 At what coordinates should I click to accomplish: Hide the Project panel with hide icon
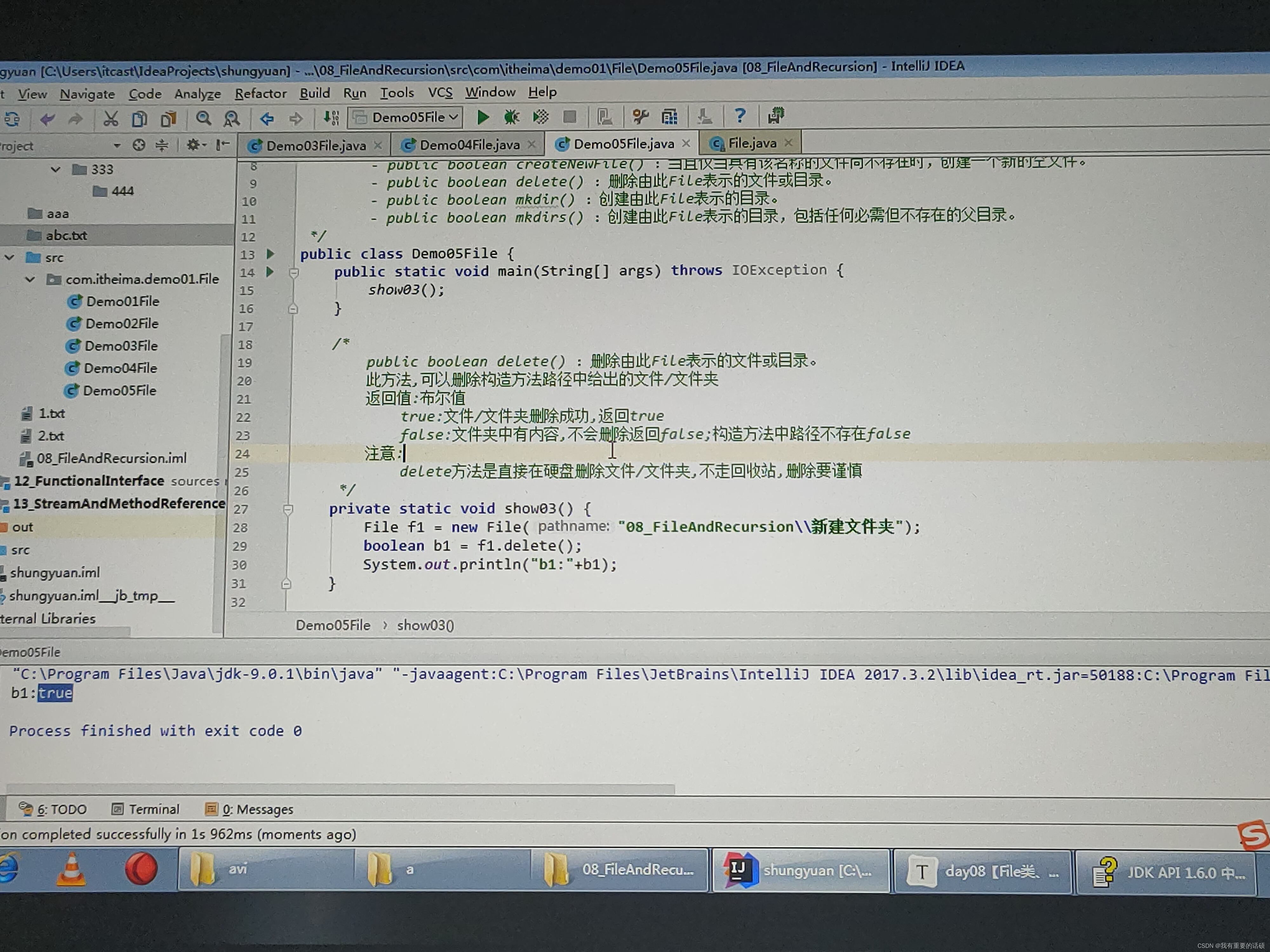[223, 145]
